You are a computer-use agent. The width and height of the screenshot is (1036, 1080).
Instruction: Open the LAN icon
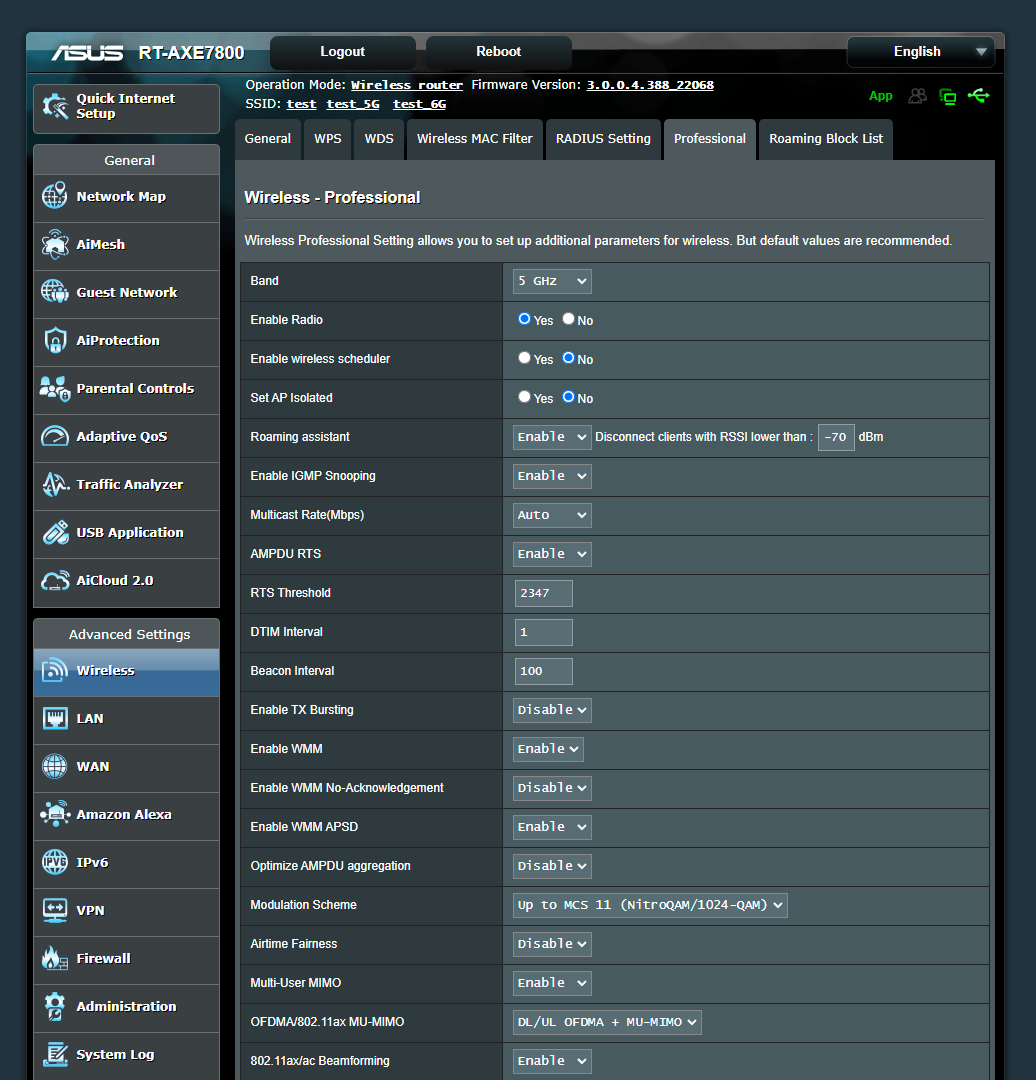click(55, 718)
